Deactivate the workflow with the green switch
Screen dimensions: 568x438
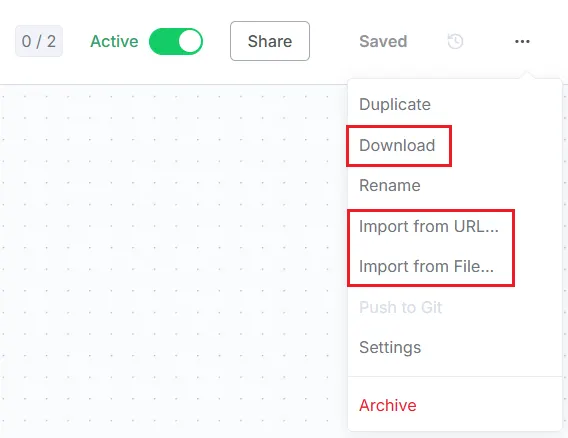tap(176, 41)
